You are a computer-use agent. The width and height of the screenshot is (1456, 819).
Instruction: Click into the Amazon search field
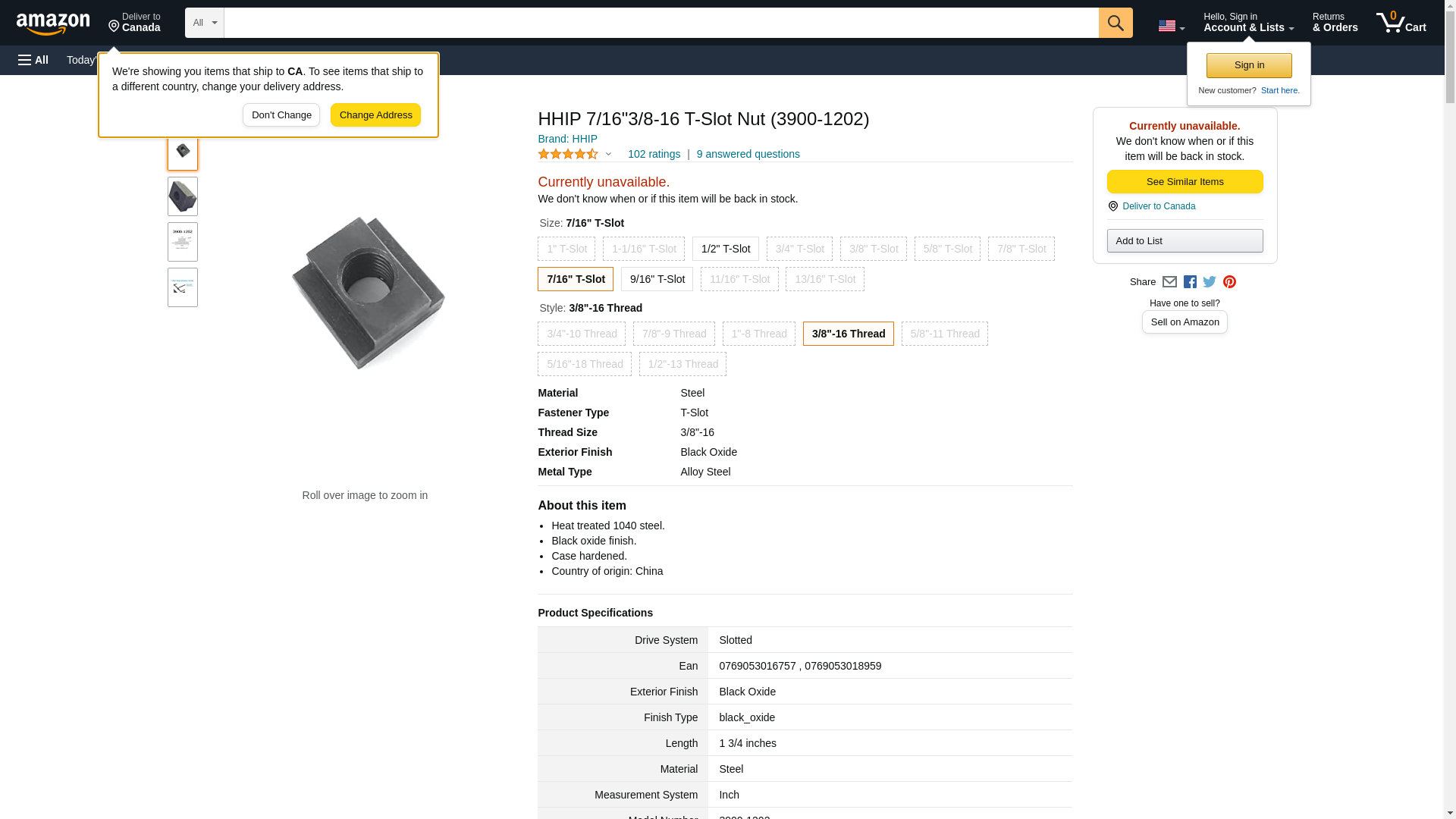pyautogui.click(x=660, y=23)
